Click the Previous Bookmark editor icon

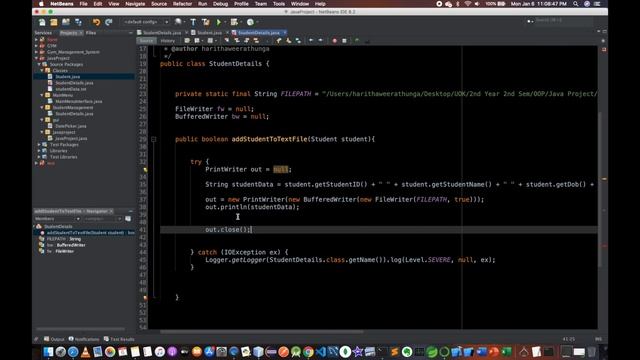pos(279,40)
